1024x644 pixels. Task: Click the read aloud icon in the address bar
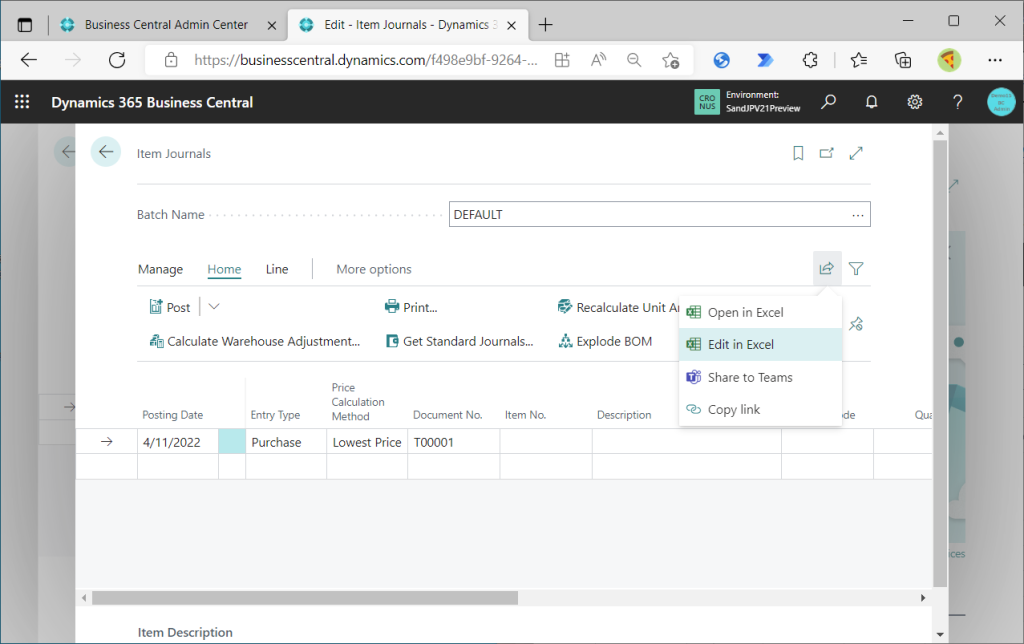tap(598, 60)
